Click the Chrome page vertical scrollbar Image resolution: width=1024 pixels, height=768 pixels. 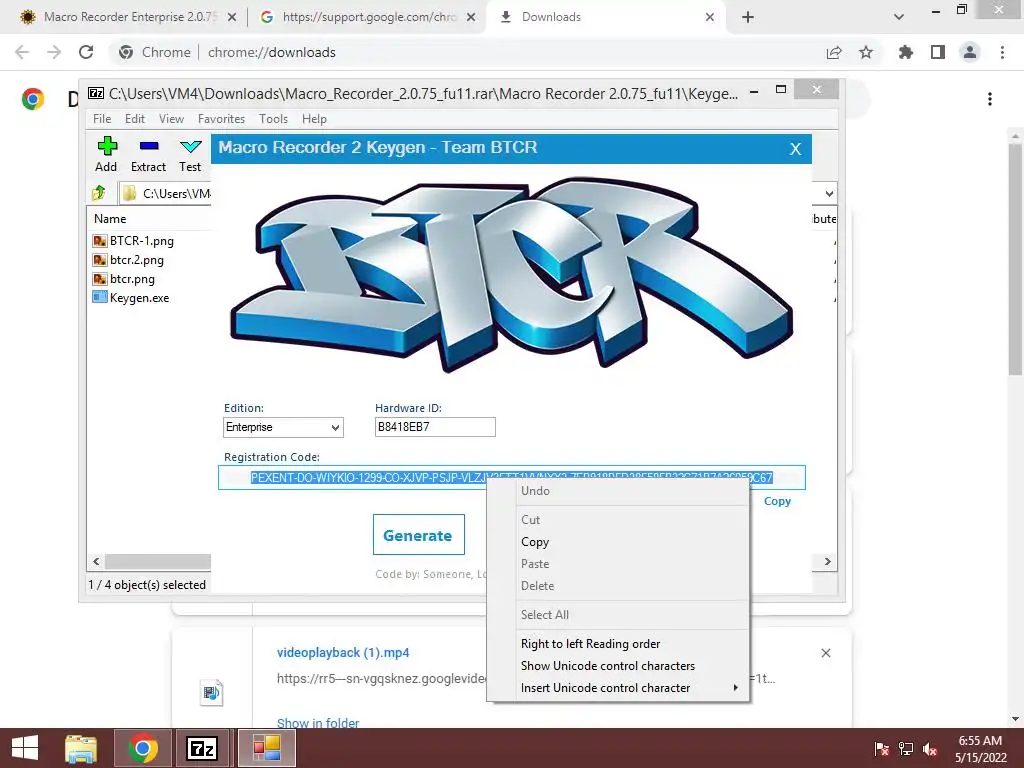point(1015,258)
